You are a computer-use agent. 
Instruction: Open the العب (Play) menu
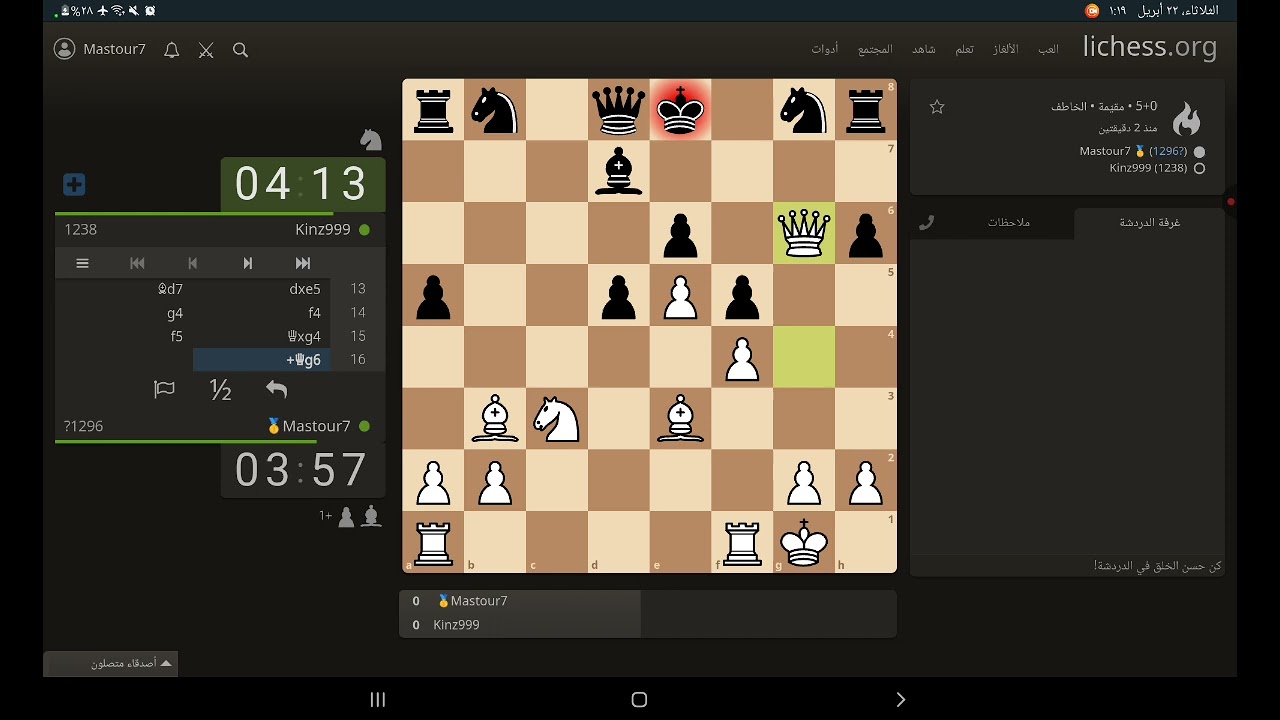tap(1048, 49)
